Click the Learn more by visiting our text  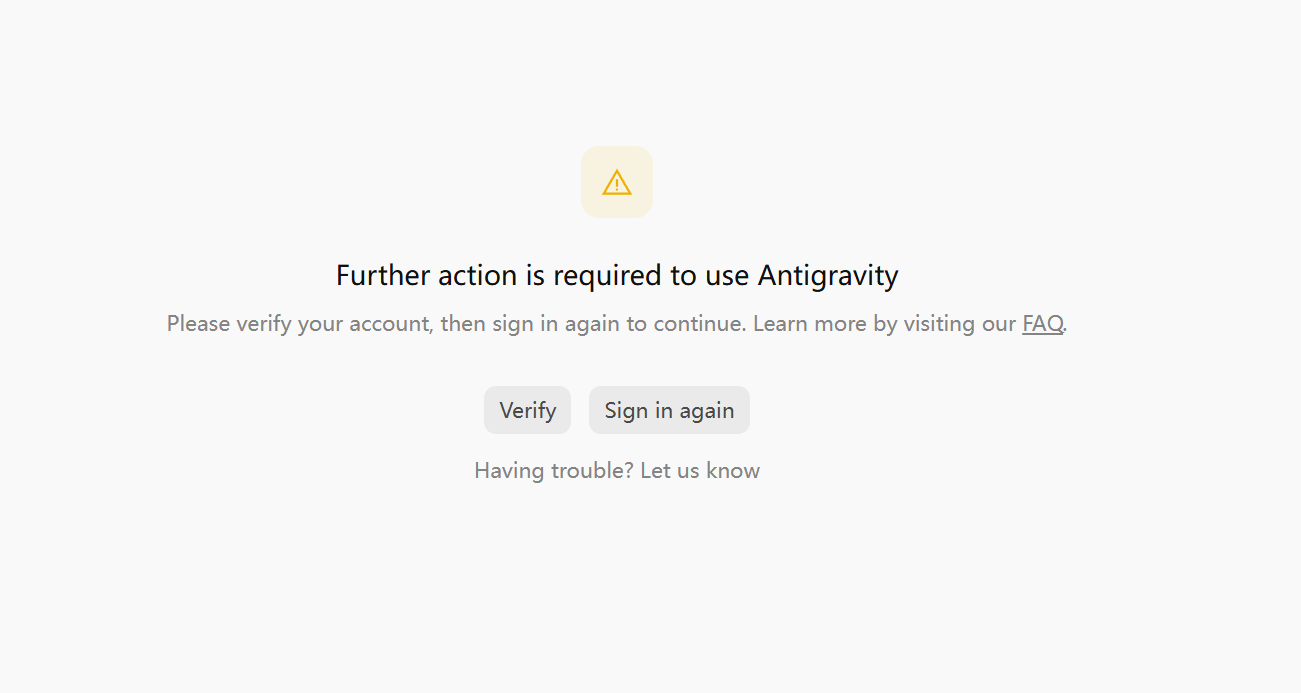[885, 324]
